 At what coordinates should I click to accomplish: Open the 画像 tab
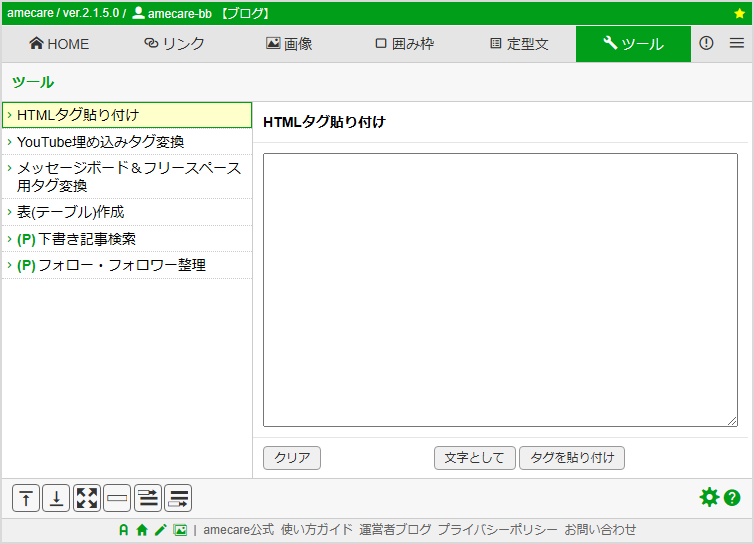289,44
